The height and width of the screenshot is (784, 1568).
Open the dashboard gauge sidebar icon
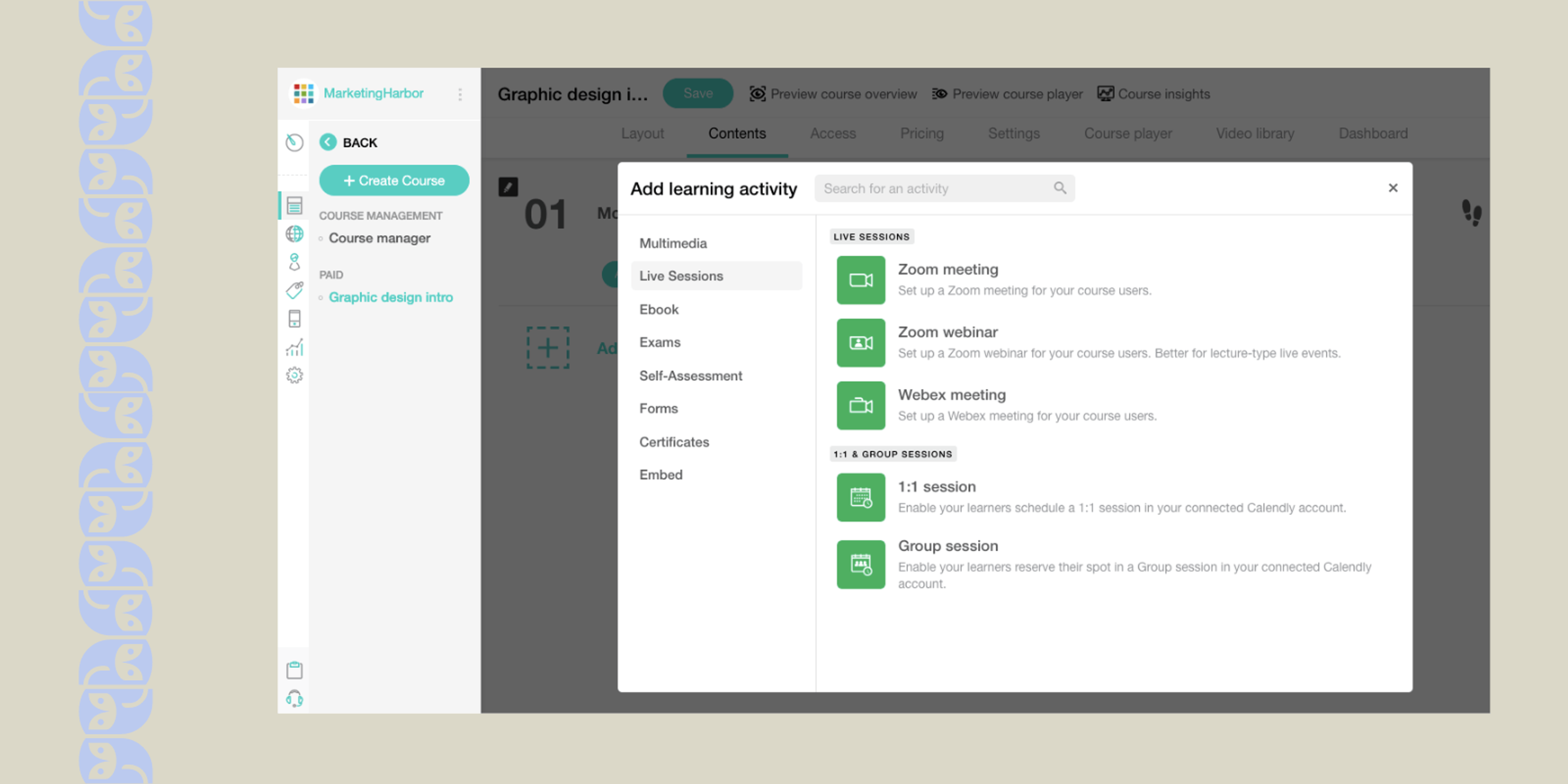coord(294,143)
